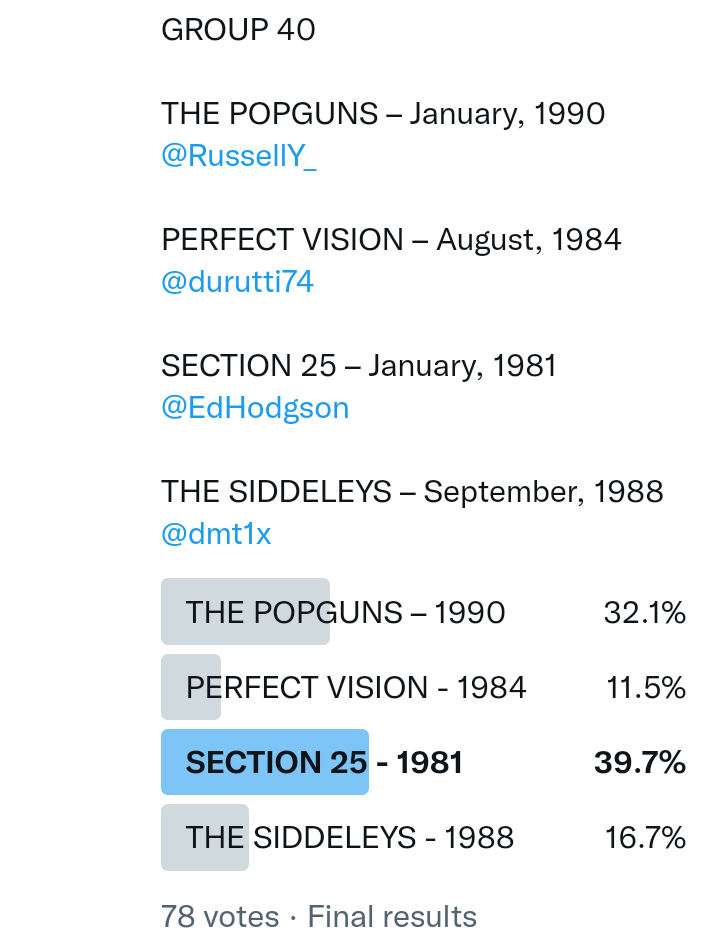Image resolution: width=720 pixels, height=945 pixels.
Task: Click the bold 39.7% winning percentage
Action: tap(640, 763)
